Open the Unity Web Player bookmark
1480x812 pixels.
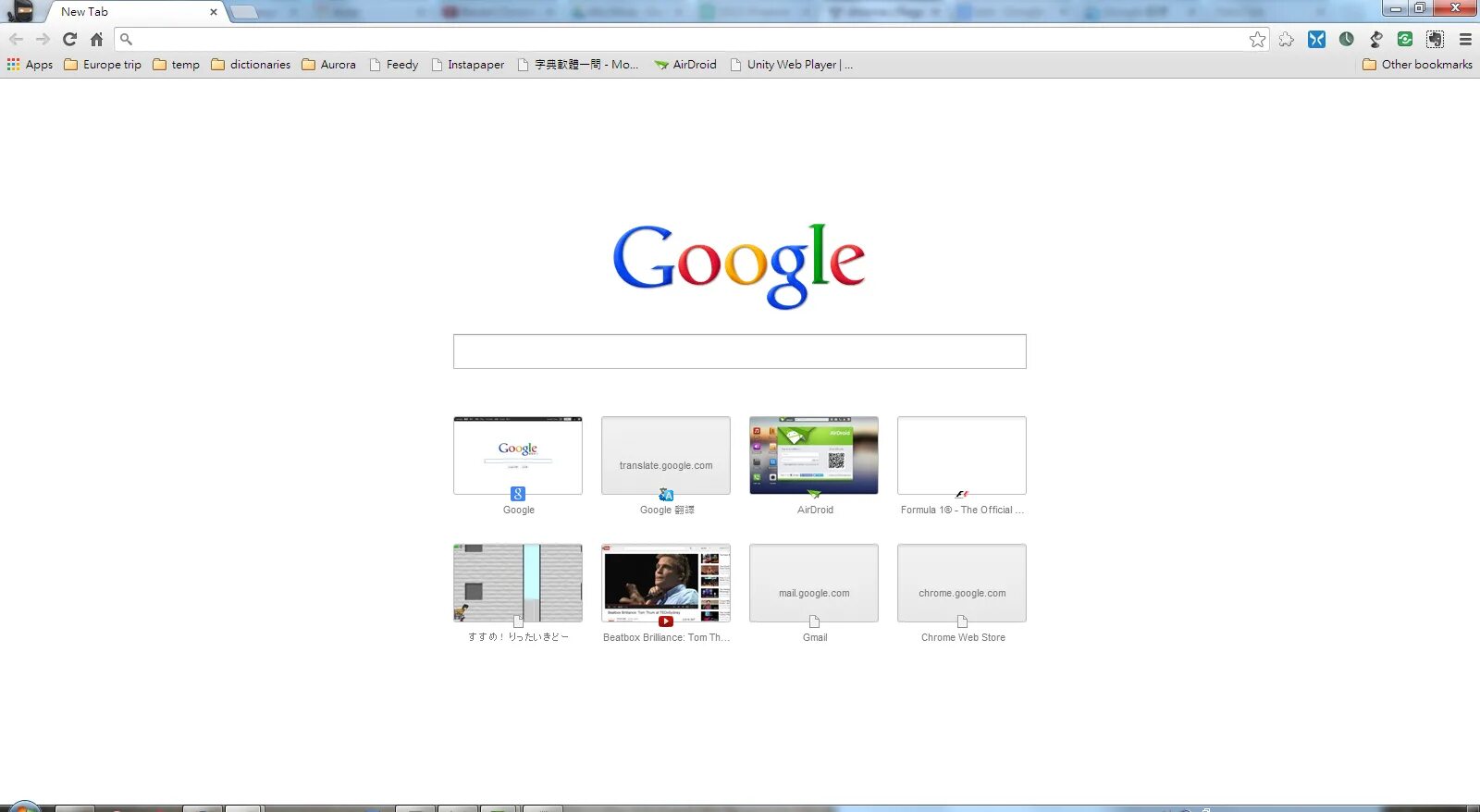click(x=791, y=65)
